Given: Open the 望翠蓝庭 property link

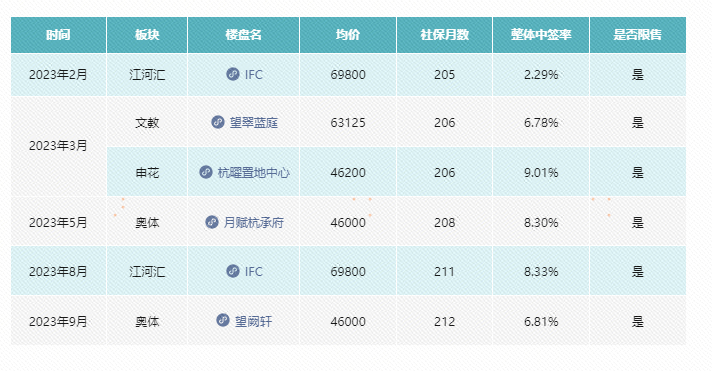Looking at the screenshot, I should pos(253,123).
